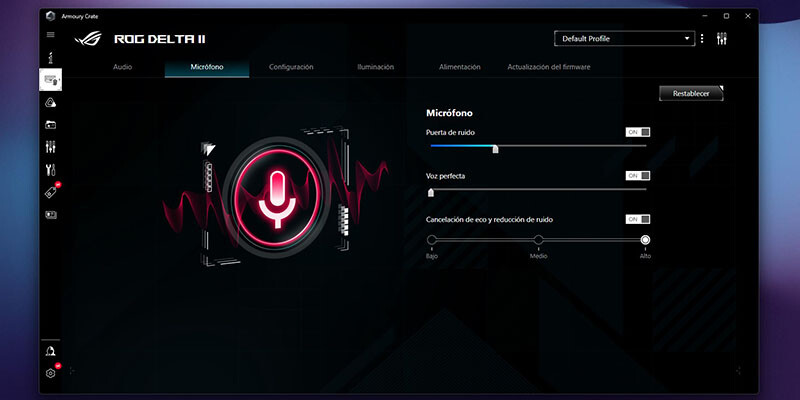Open the Devices sidebar icon

click(51, 80)
